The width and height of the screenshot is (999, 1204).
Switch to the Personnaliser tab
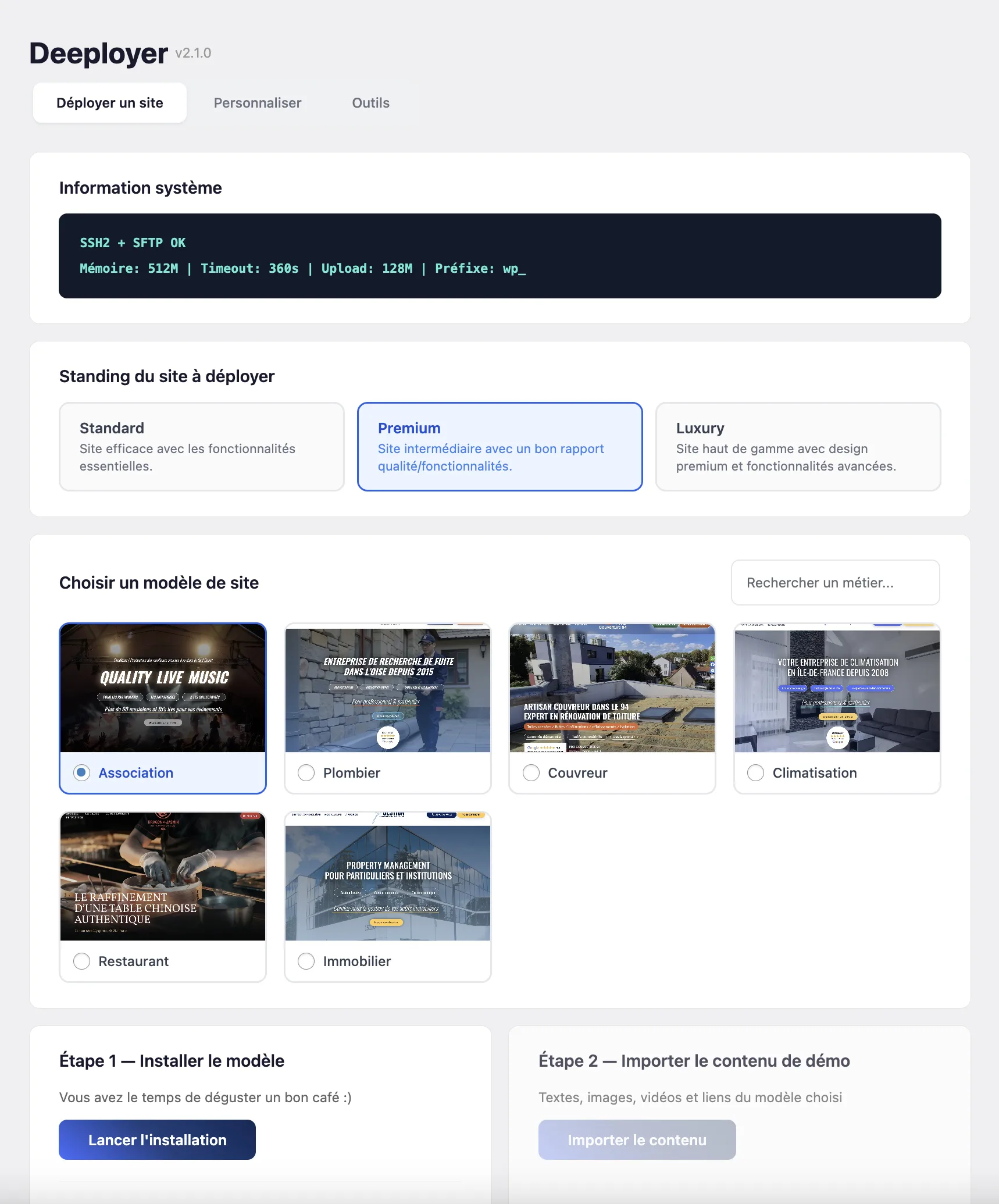coord(257,103)
